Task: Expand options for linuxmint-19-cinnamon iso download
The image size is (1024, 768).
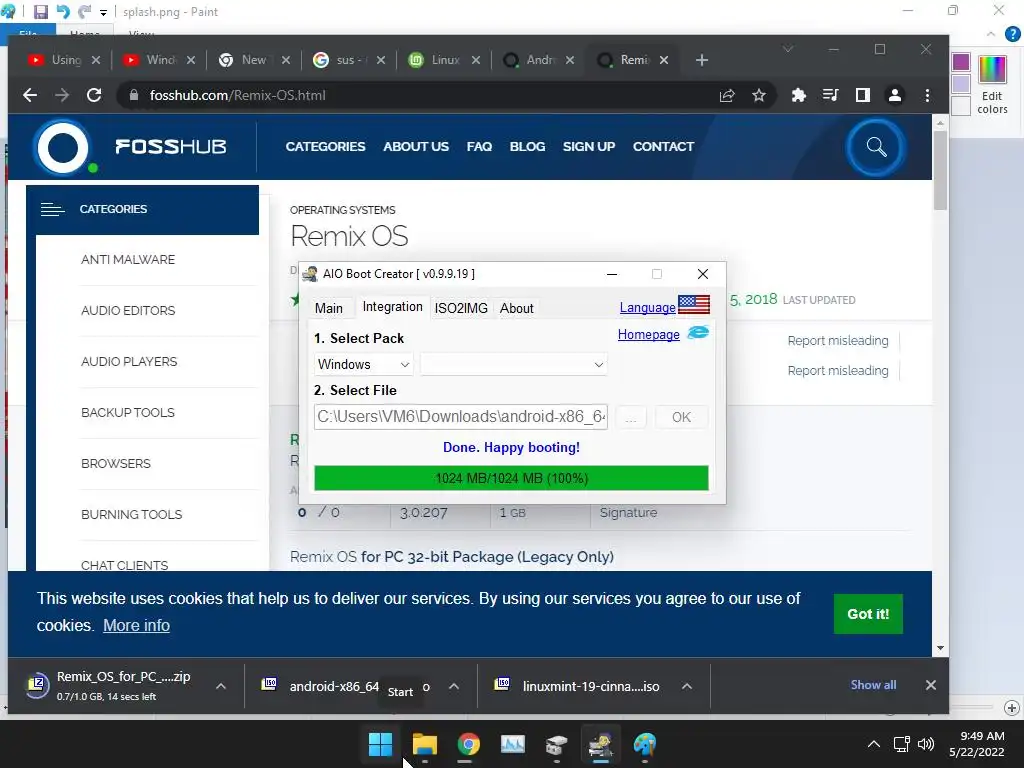Action: coord(687,686)
